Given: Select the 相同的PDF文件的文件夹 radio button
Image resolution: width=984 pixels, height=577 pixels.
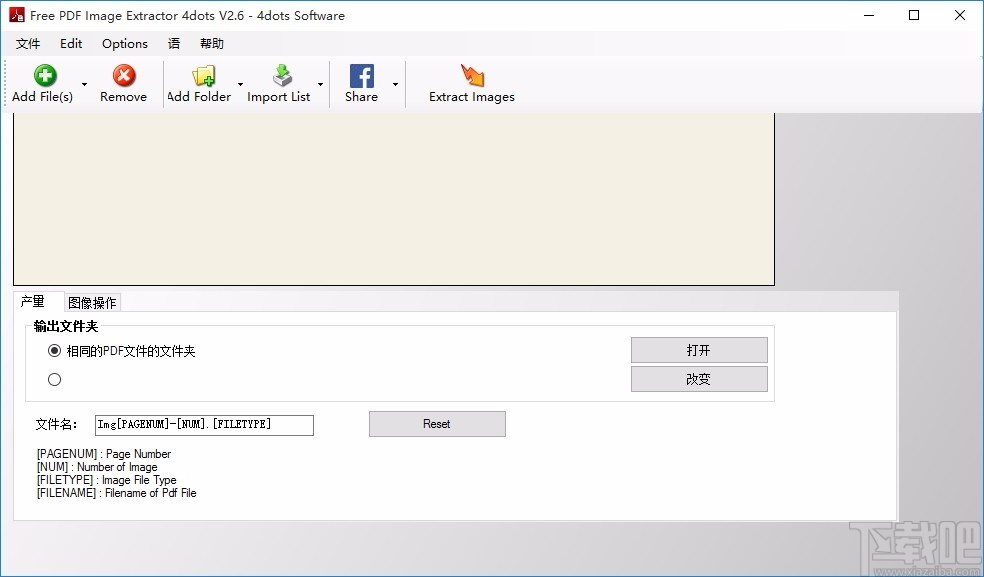Looking at the screenshot, I should coord(55,350).
